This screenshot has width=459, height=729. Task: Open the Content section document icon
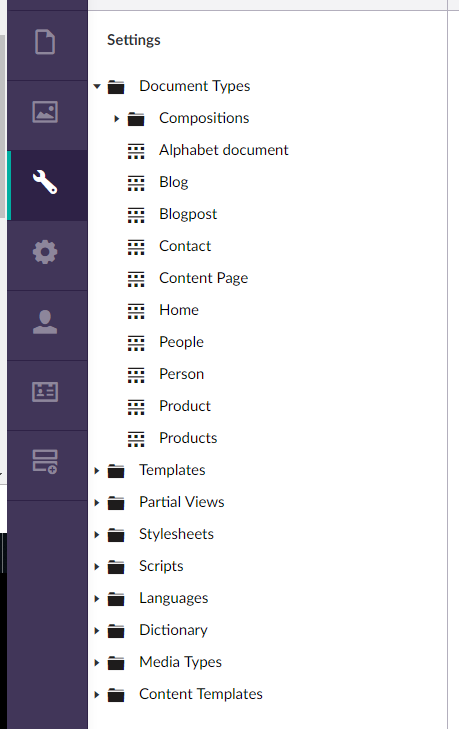(x=45, y=42)
